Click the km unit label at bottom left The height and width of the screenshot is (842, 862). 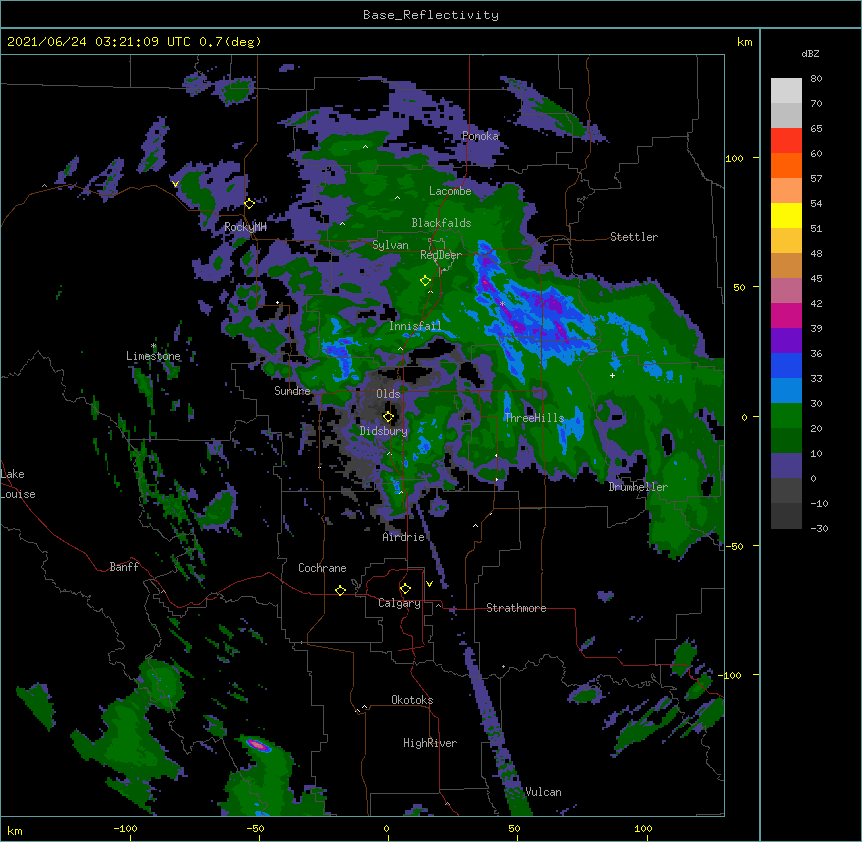click(x=15, y=830)
